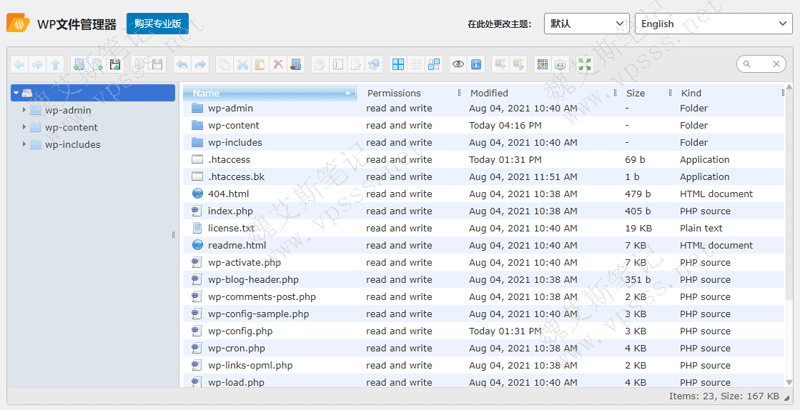Redo the last action
Viewport: 800px width, 410px height.
200,64
